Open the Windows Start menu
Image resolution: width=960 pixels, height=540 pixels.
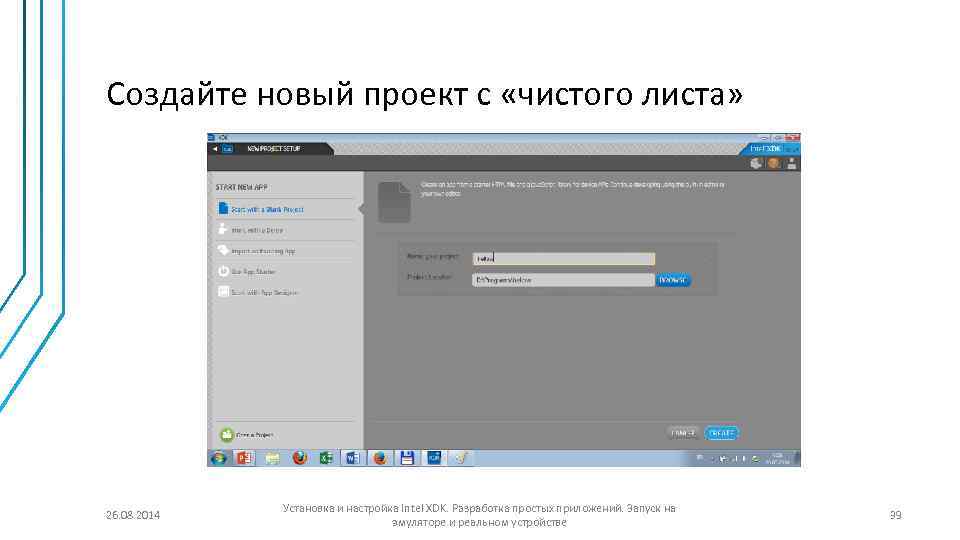pyautogui.click(x=219, y=458)
